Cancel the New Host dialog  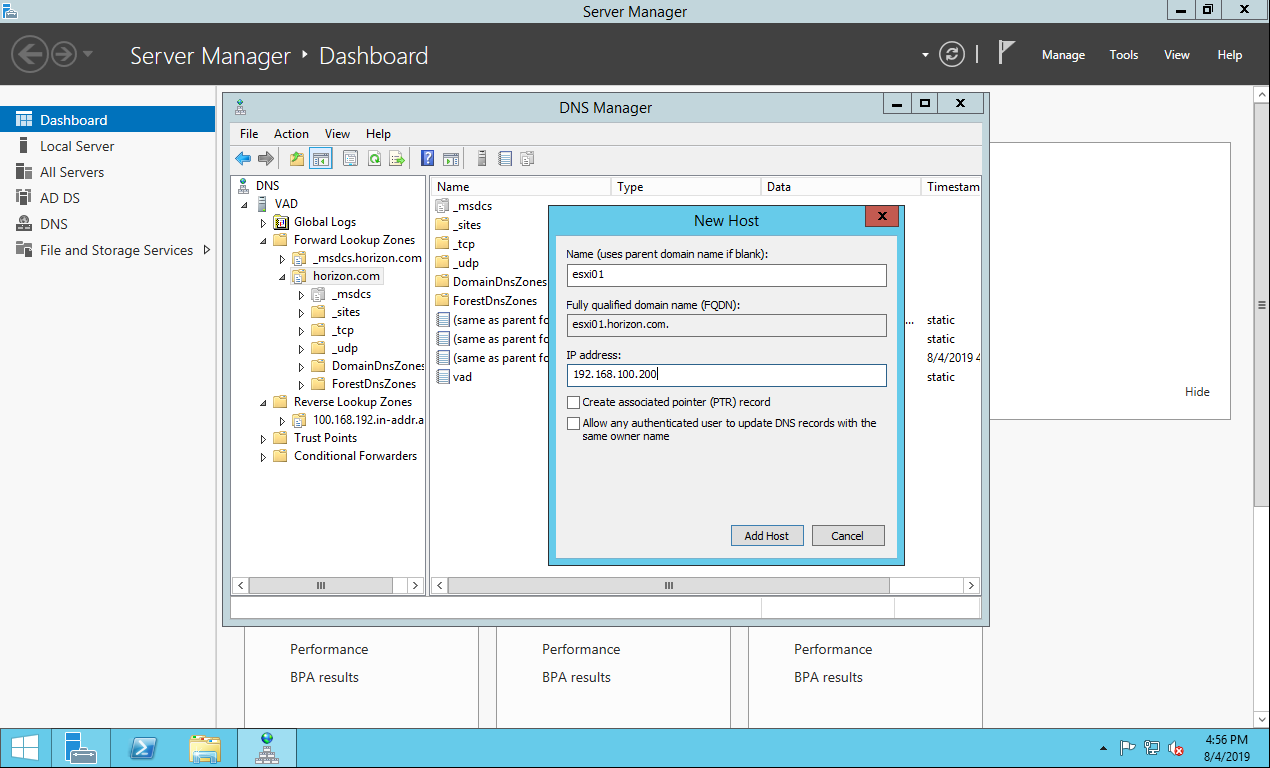point(847,536)
